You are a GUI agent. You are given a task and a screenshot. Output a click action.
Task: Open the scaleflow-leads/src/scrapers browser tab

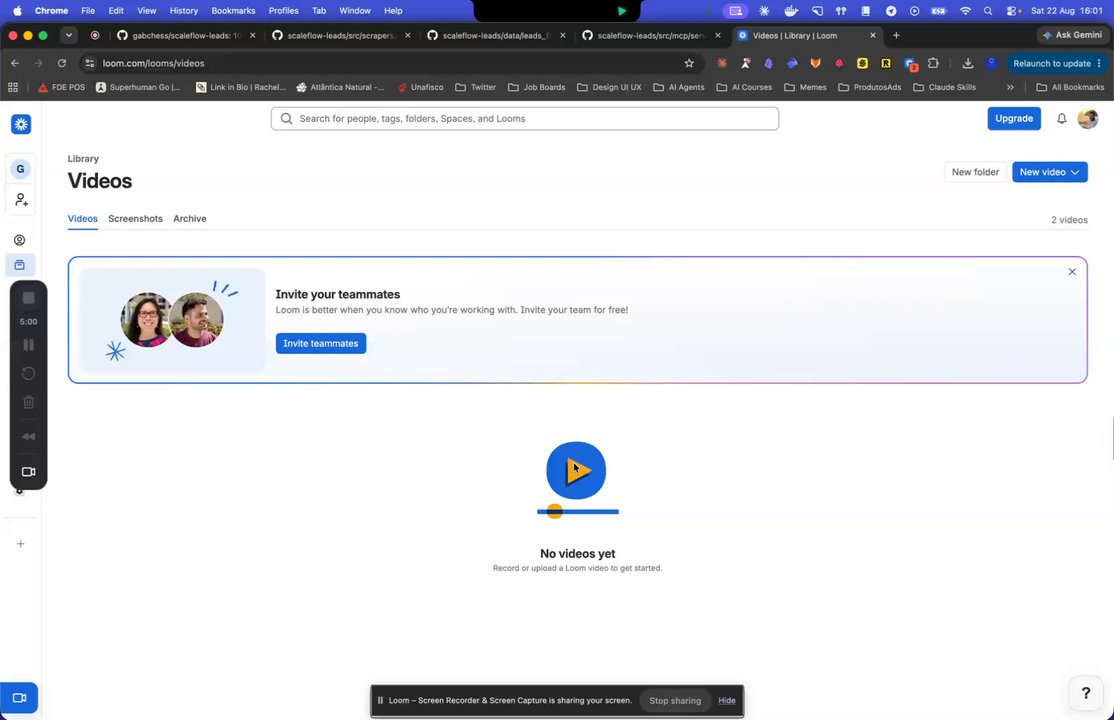click(x=341, y=36)
